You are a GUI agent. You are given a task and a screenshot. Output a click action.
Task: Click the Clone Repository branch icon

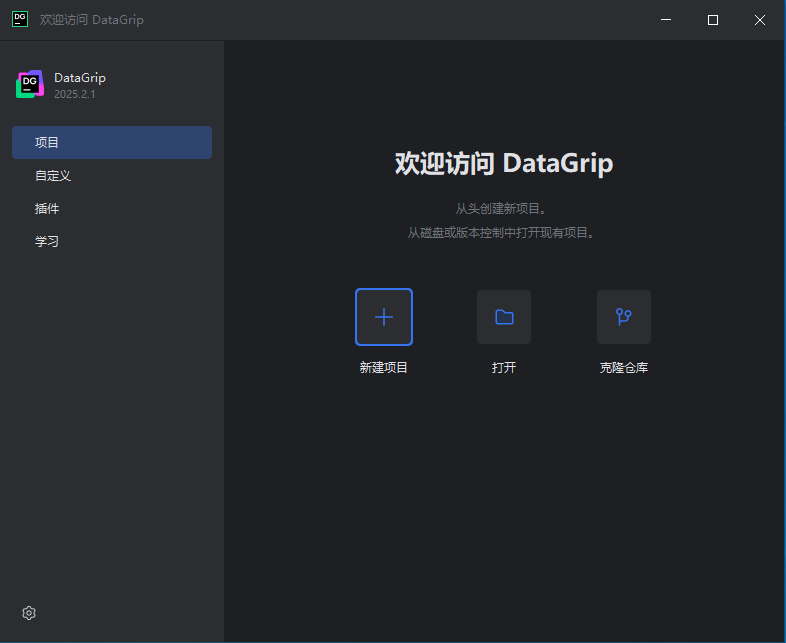click(x=624, y=317)
